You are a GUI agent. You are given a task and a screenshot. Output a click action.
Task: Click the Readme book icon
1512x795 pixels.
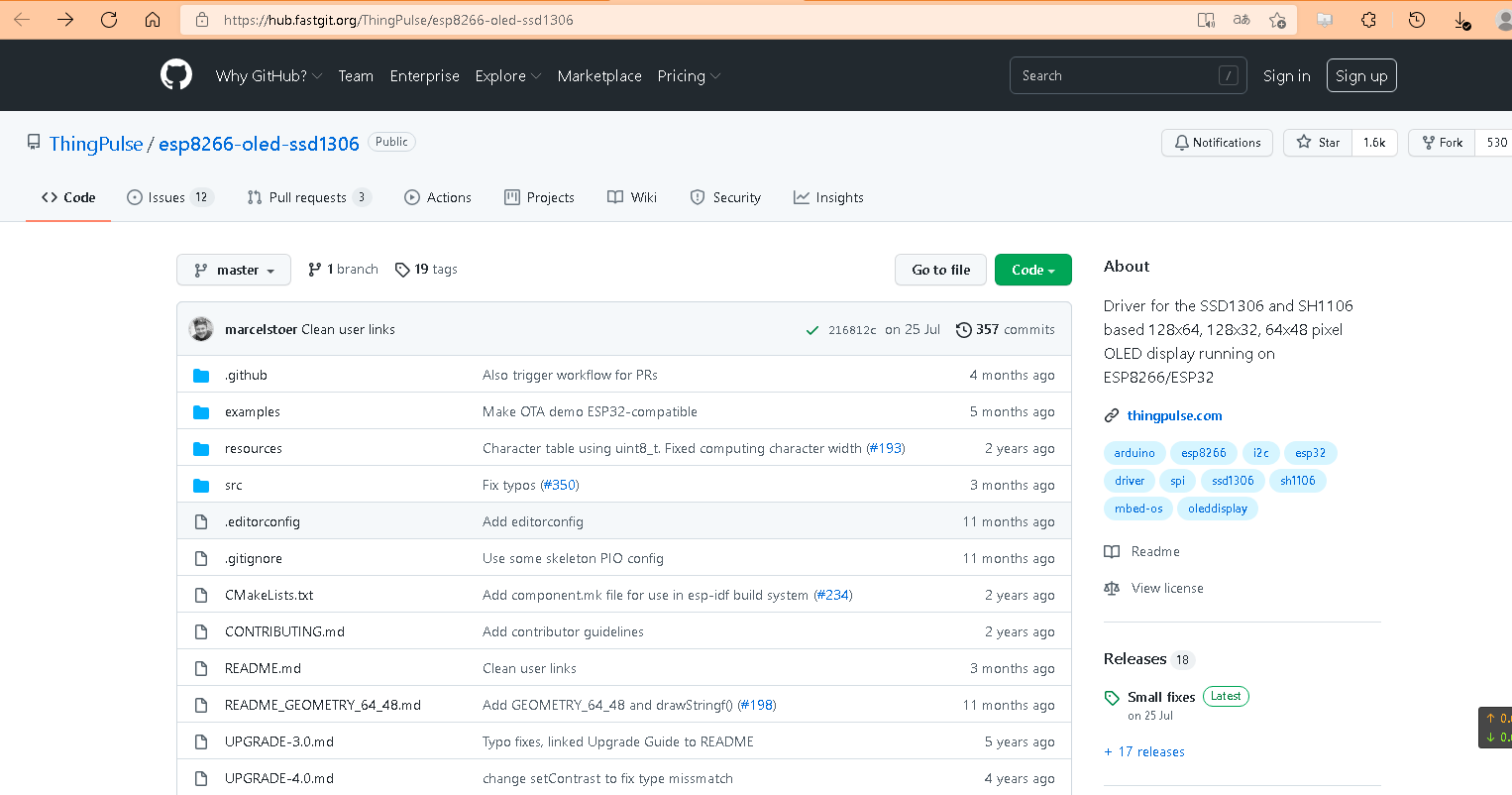[x=1112, y=551]
